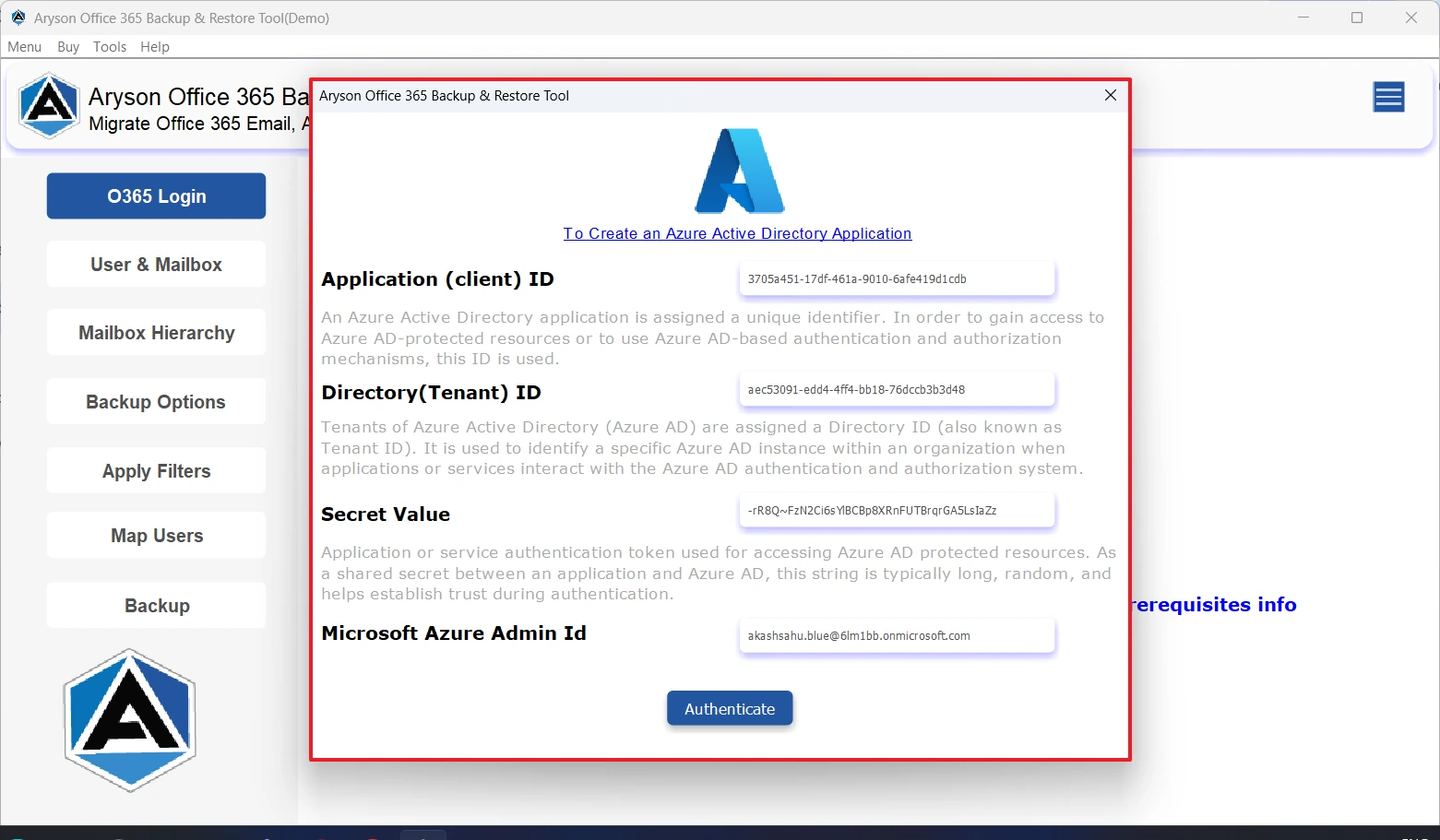The height and width of the screenshot is (840, 1440).
Task: Select the O365 Login step
Action: point(156,195)
